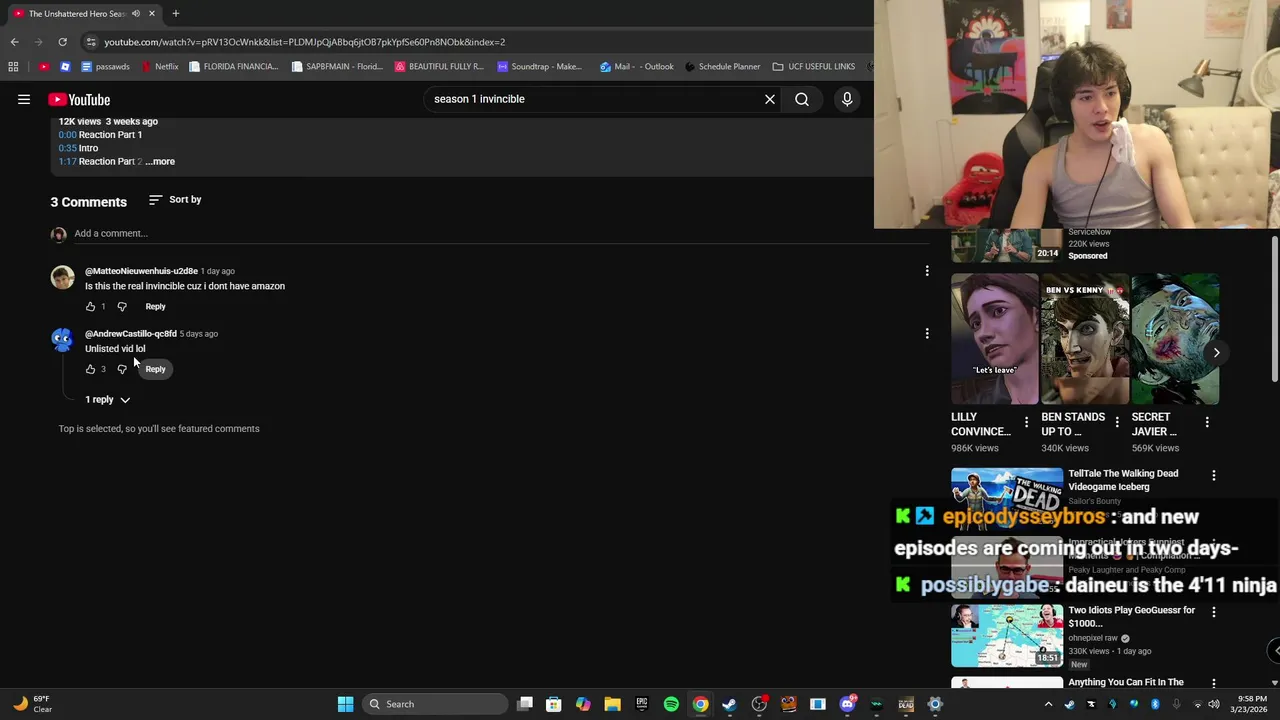The height and width of the screenshot is (720, 1280).
Task: Clear the search box with X
Action: pyautogui.click(x=770, y=99)
